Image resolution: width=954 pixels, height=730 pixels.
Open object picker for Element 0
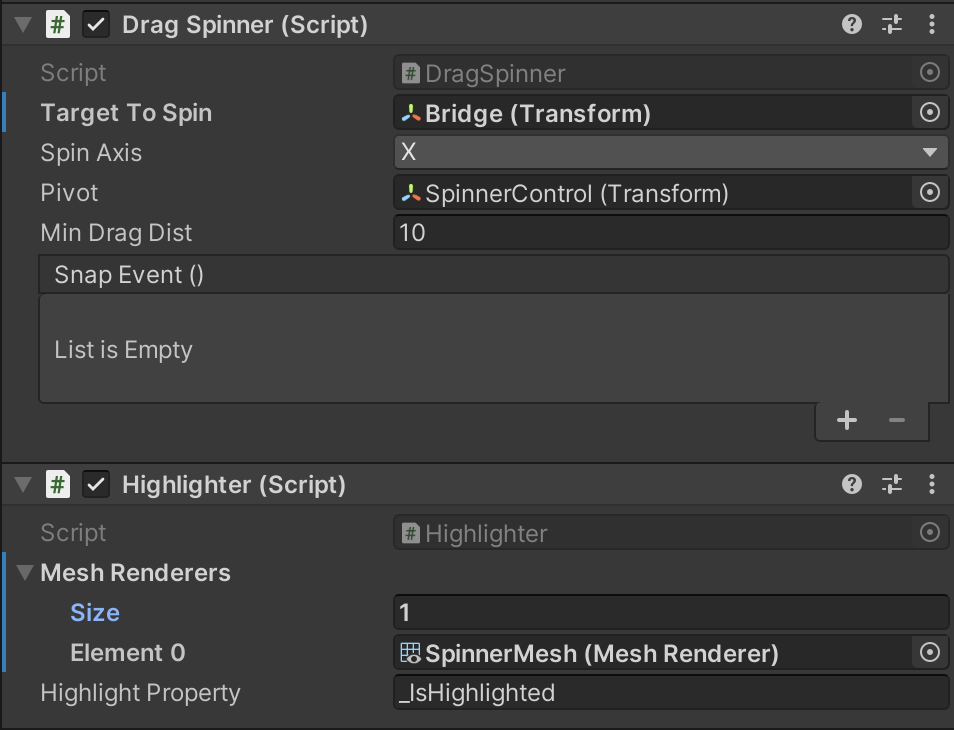click(x=930, y=653)
